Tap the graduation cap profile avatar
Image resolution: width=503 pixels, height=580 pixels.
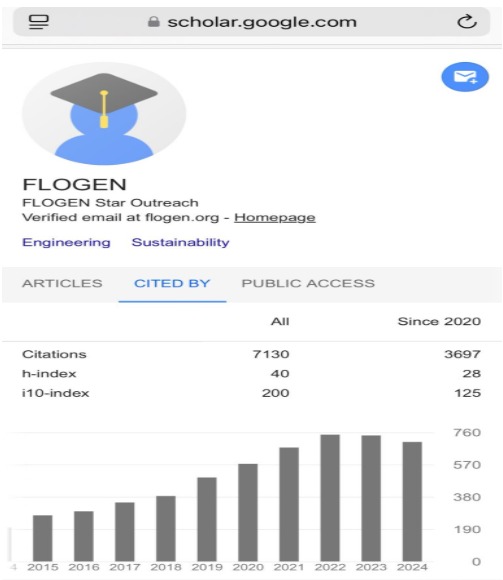pos(104,114)
